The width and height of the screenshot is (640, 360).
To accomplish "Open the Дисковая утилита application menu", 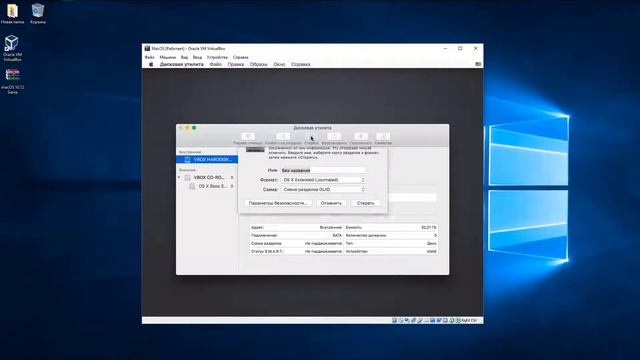I will [182, 64].
